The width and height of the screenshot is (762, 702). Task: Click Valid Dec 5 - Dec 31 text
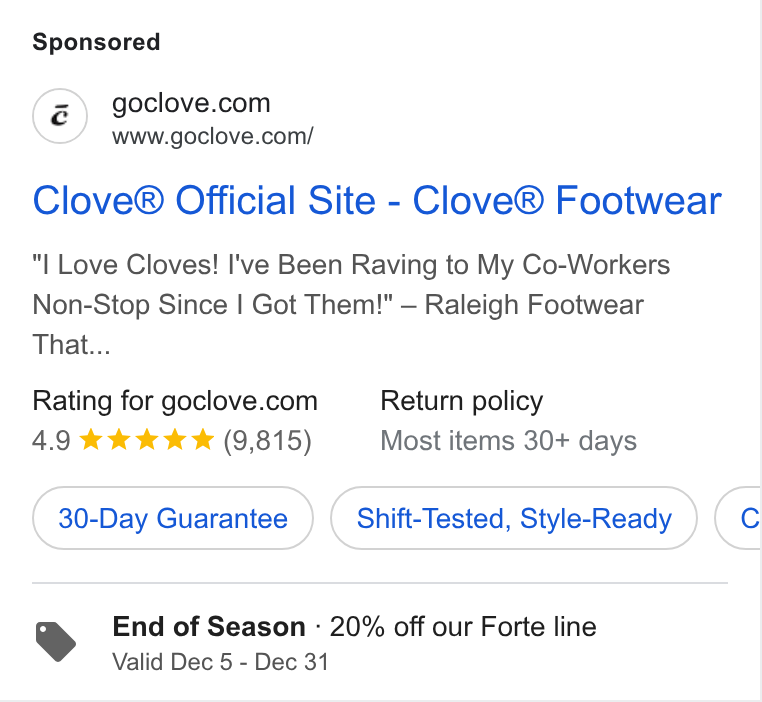click(x=221, y=662)
